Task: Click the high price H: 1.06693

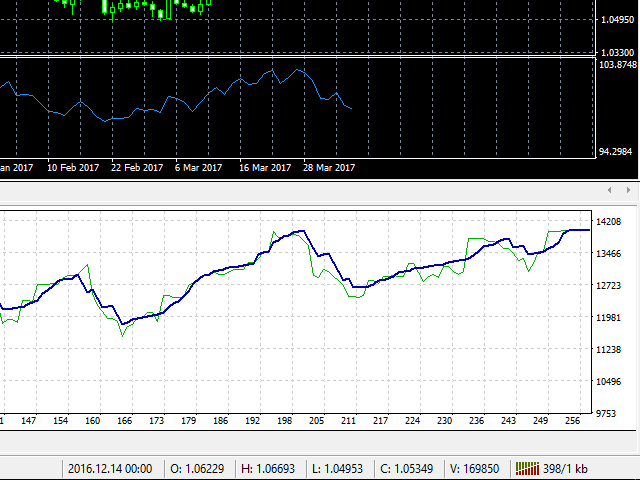Action: tap(277, 468)
